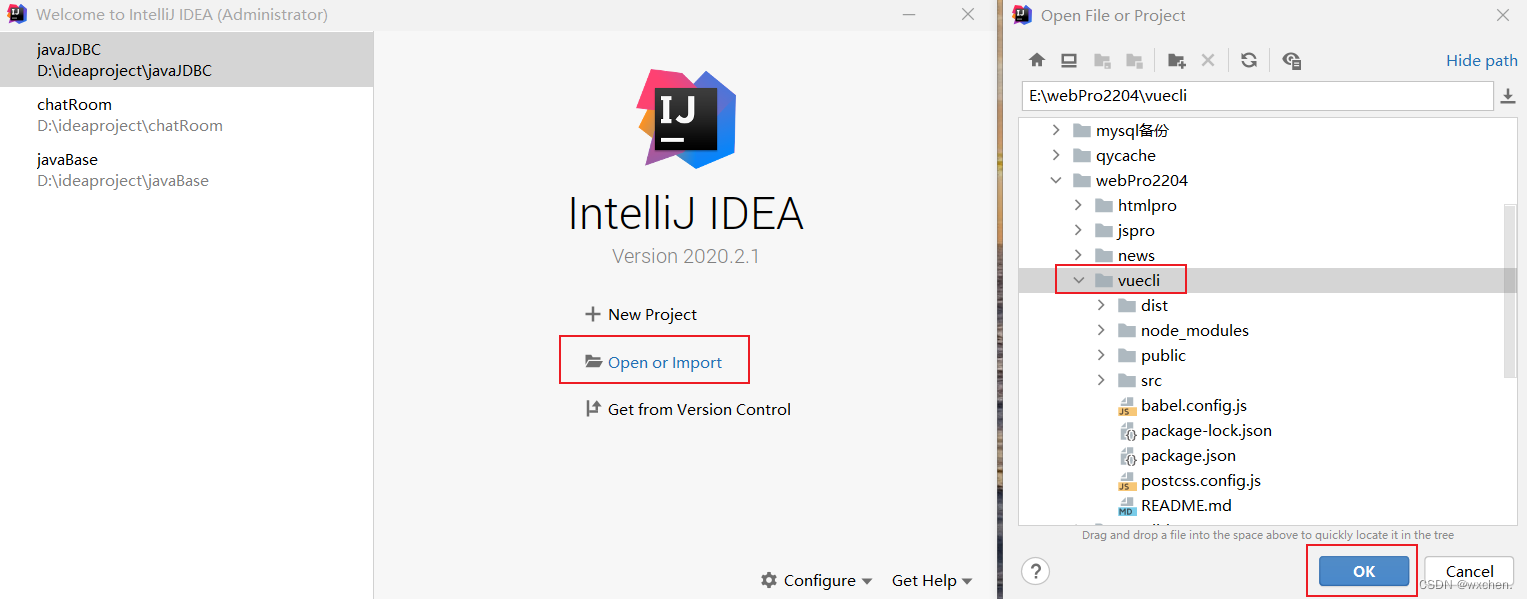Select package-lock.json in the tree
1527x599 pixels.
tap(1206, 430)
